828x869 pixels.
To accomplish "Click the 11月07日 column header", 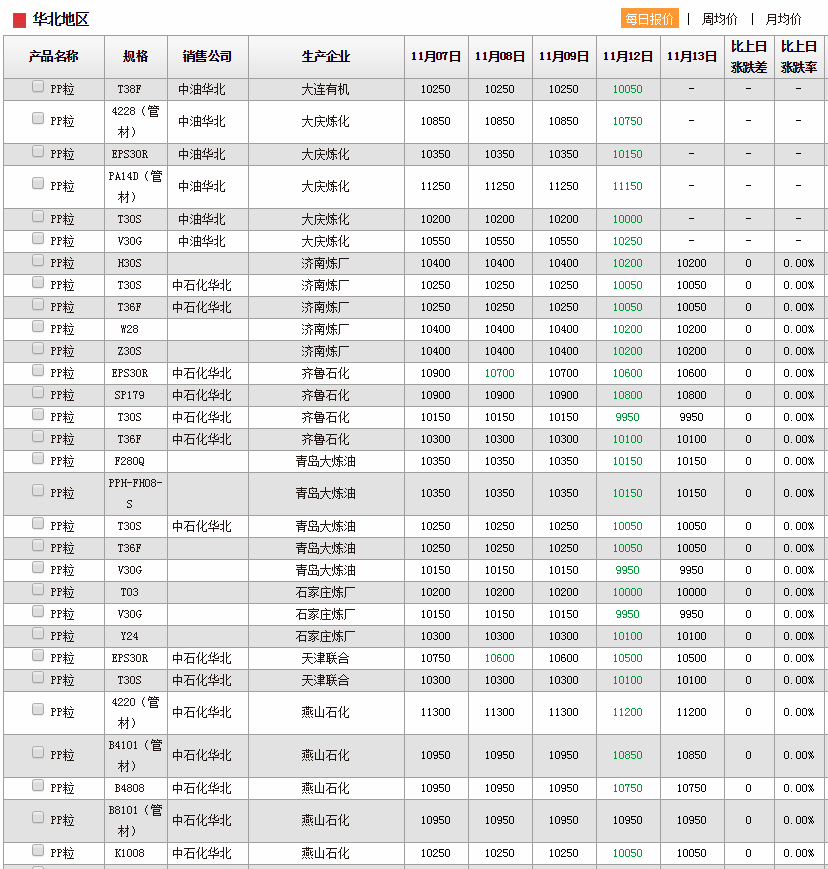I will (436, 57).
